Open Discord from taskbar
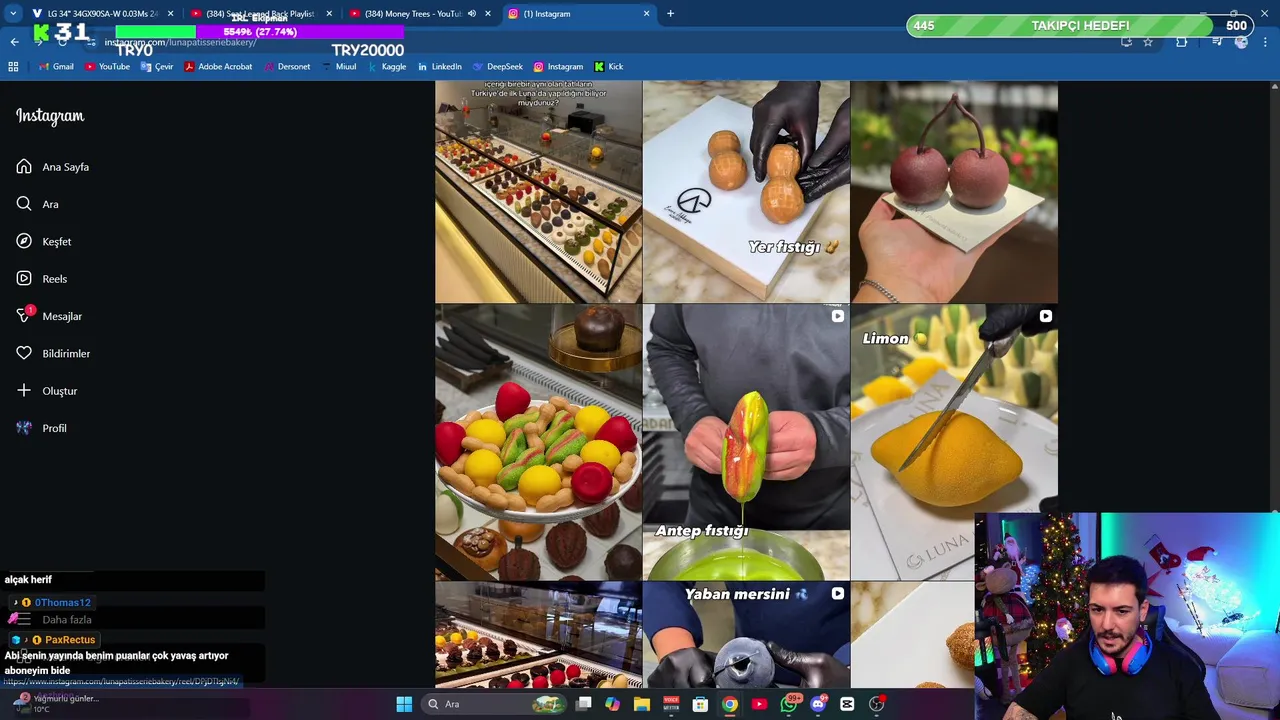The width and height of the screenshot is (1280, 720). 818,704
